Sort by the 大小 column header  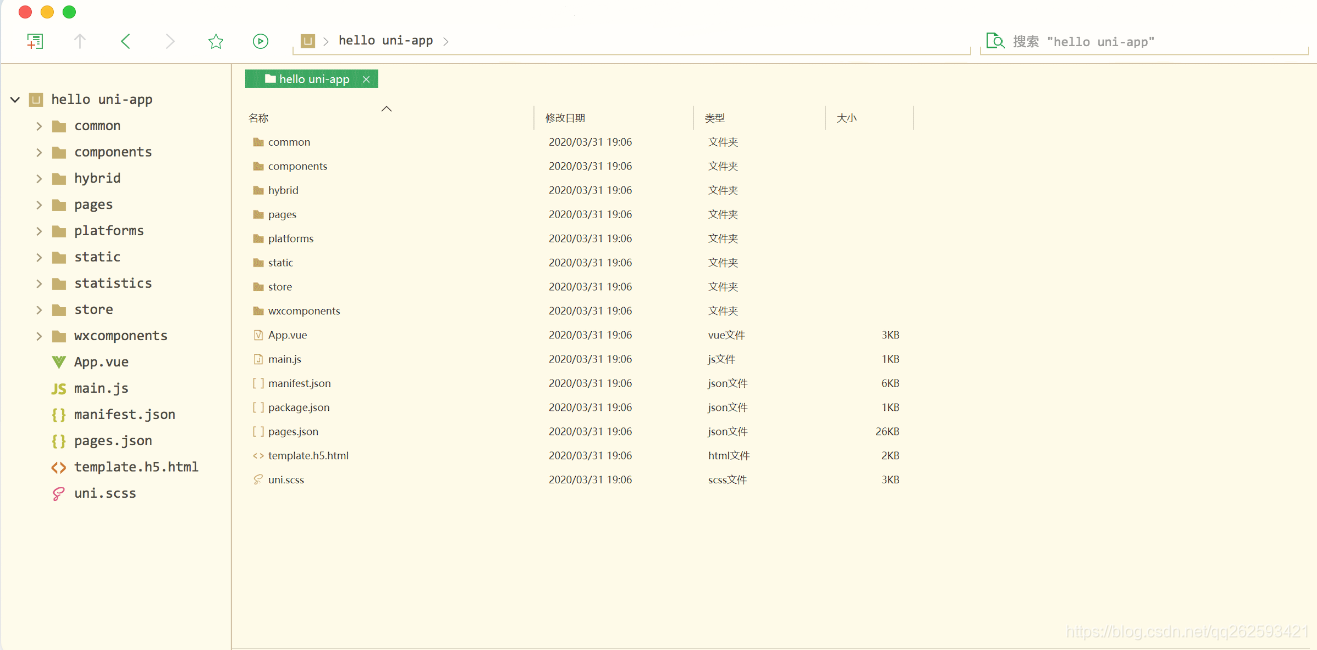(846, 118)
